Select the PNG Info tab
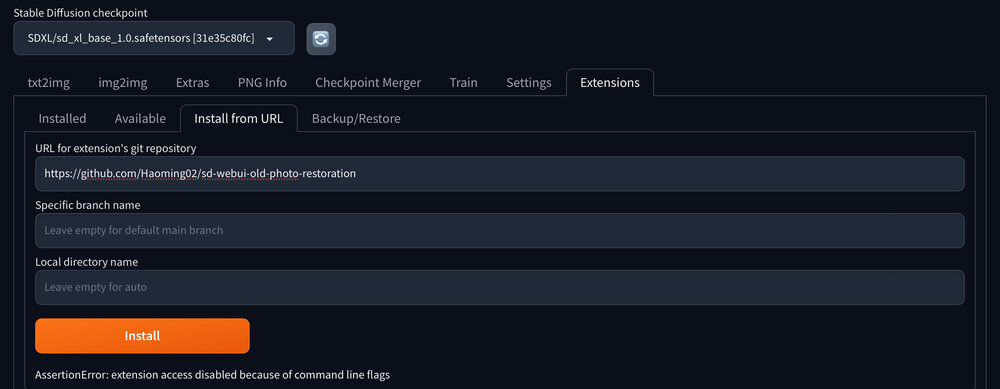 (x=262, y=83)
